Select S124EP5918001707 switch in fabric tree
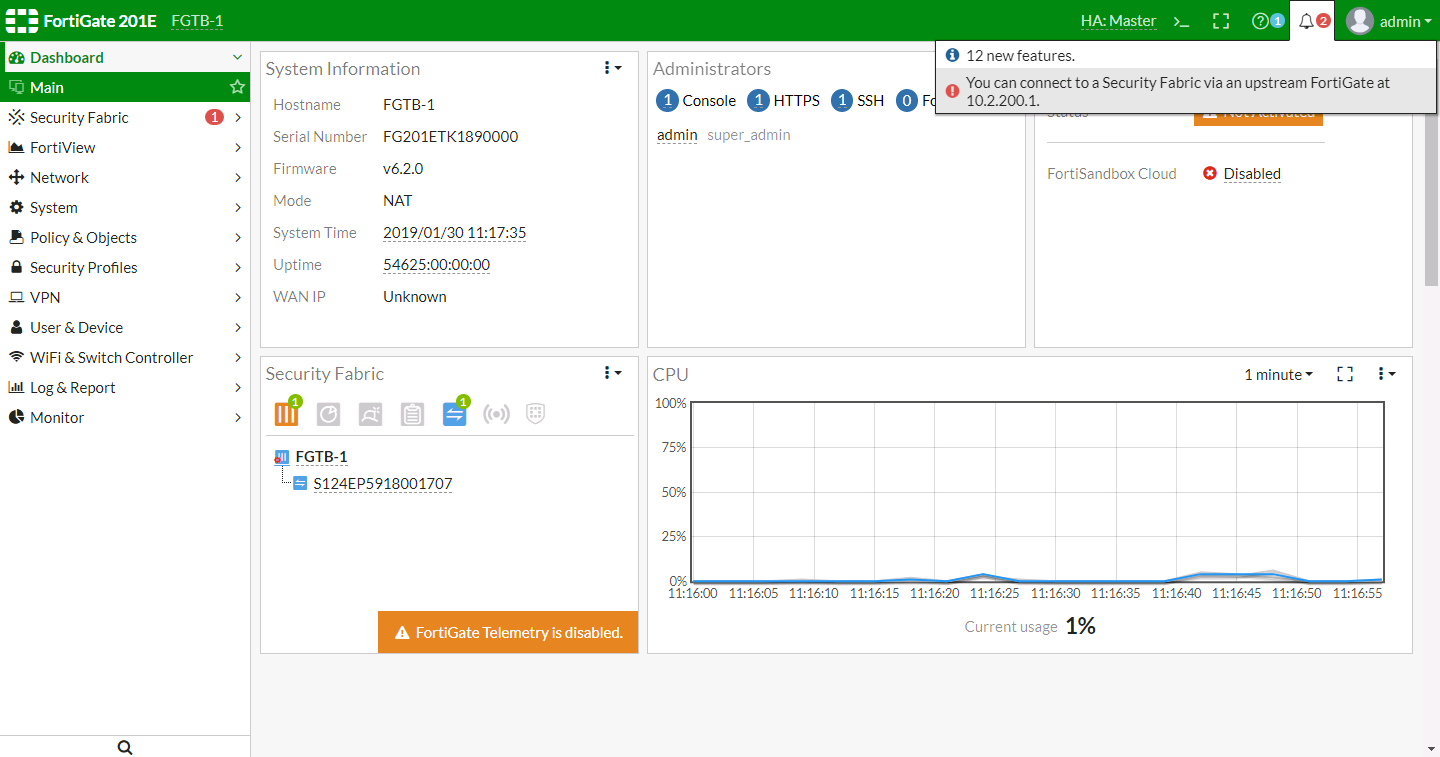The image size is (1440, 757). pyautogui.click(x=383, y=484)
